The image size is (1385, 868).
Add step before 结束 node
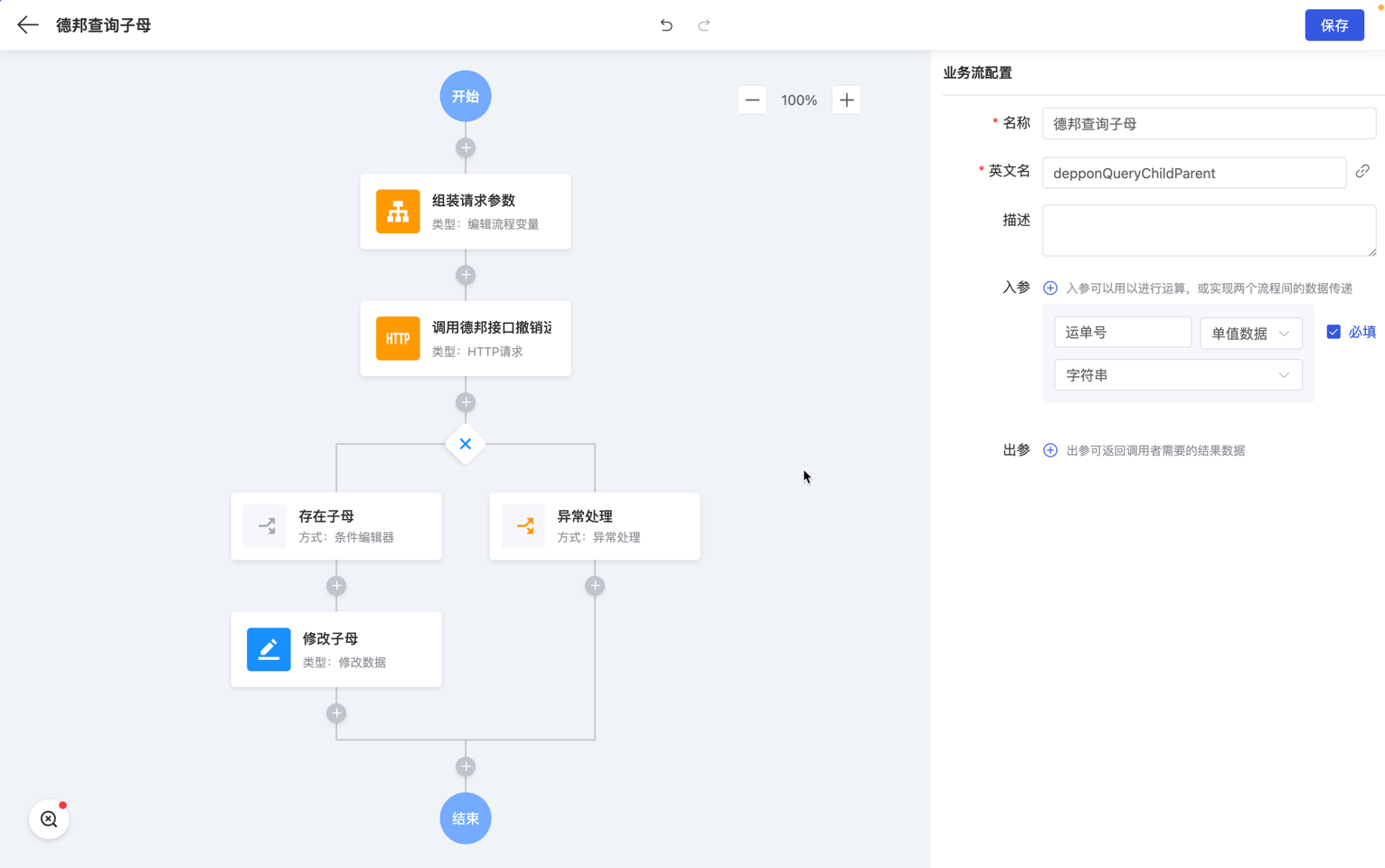pyautogui.click(x=466, y=767)
